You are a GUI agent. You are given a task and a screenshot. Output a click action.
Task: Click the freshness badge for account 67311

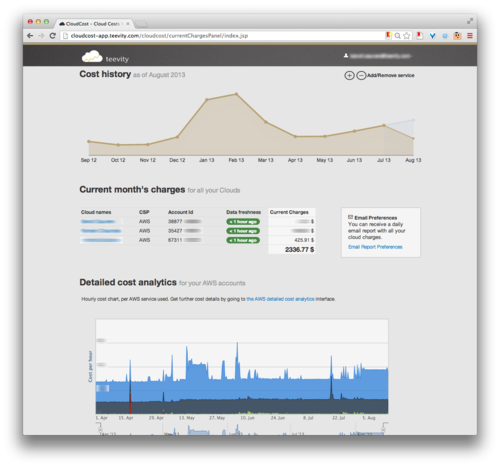tap(243, 240)
